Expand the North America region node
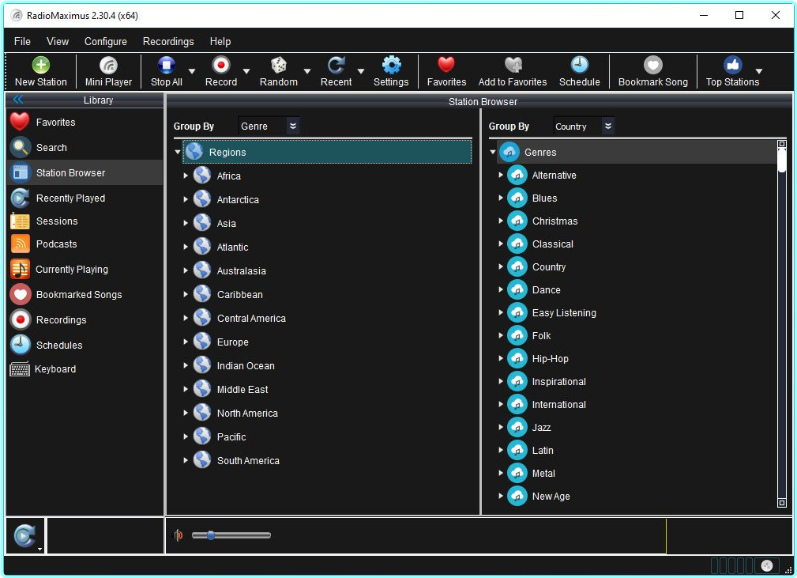The image size is (797, 578). click(x=186, y=413)
